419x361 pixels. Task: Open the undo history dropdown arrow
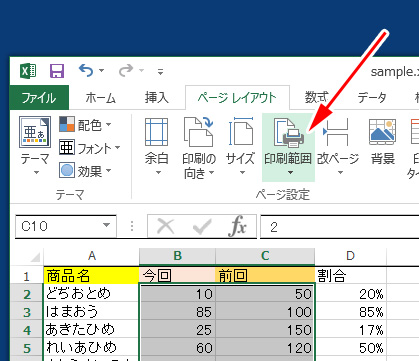[102, 71]
